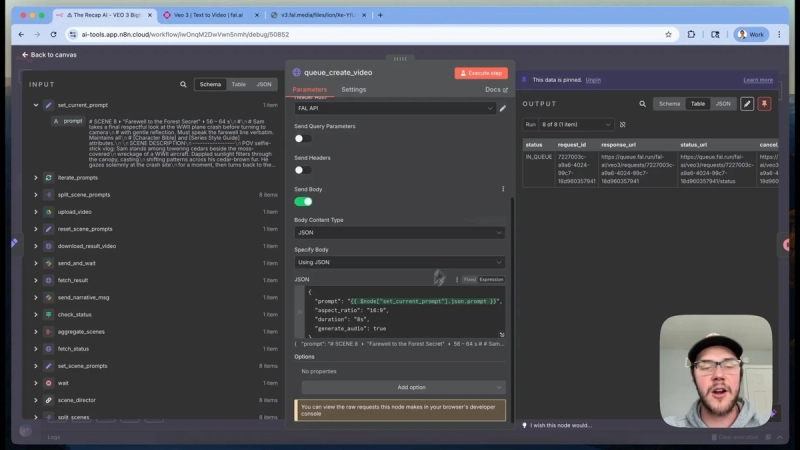Open the Add option dropdown
Screen dimensions: 800x450
pos(403,387)
